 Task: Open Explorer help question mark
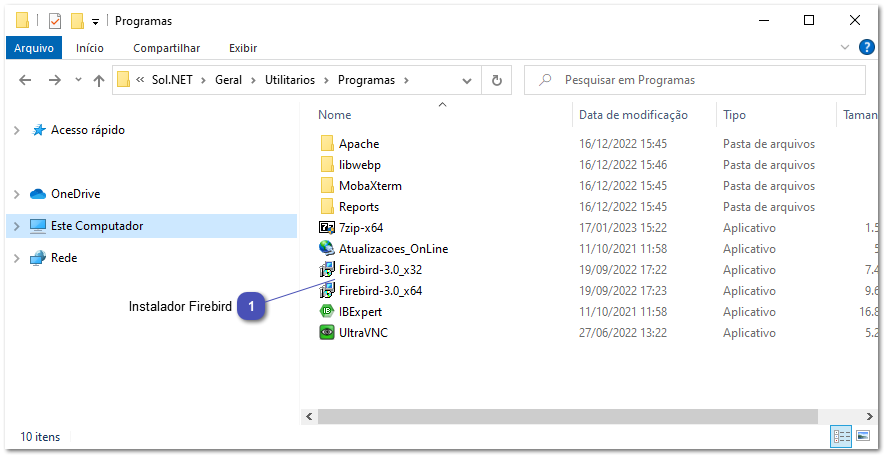click(867, 47)
